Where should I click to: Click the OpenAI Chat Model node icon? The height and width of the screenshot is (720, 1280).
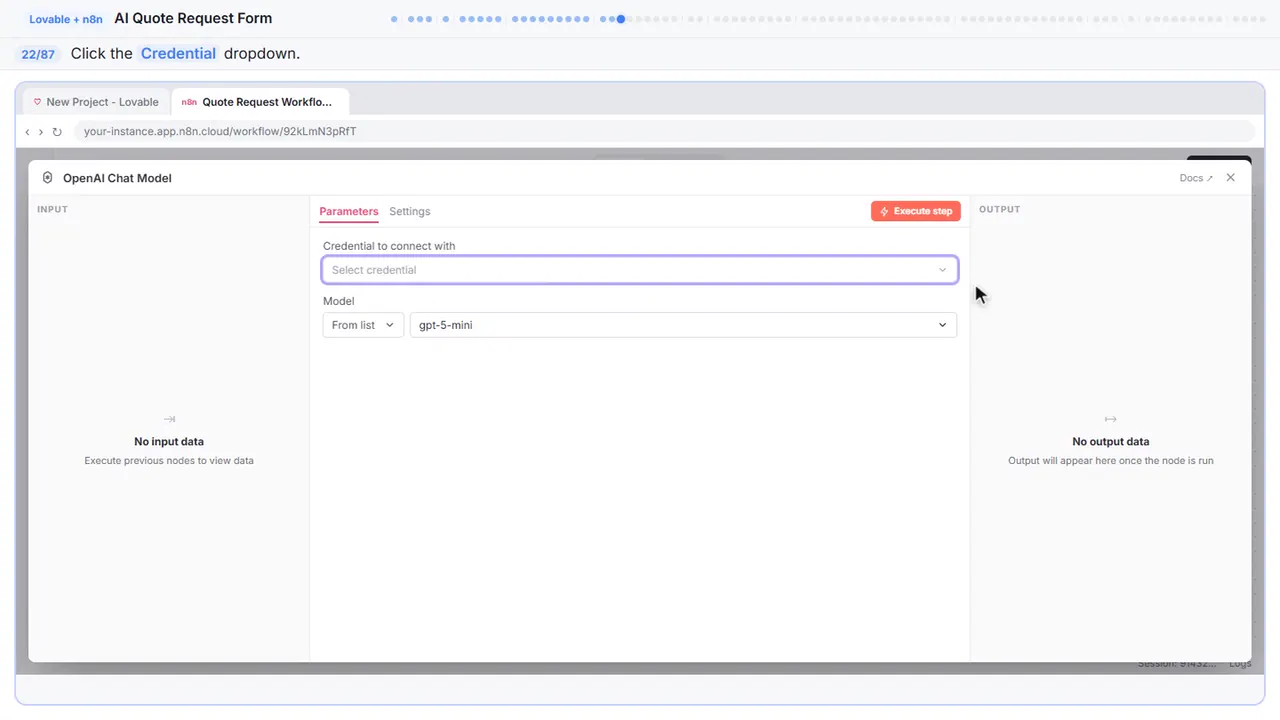point(47,178)
